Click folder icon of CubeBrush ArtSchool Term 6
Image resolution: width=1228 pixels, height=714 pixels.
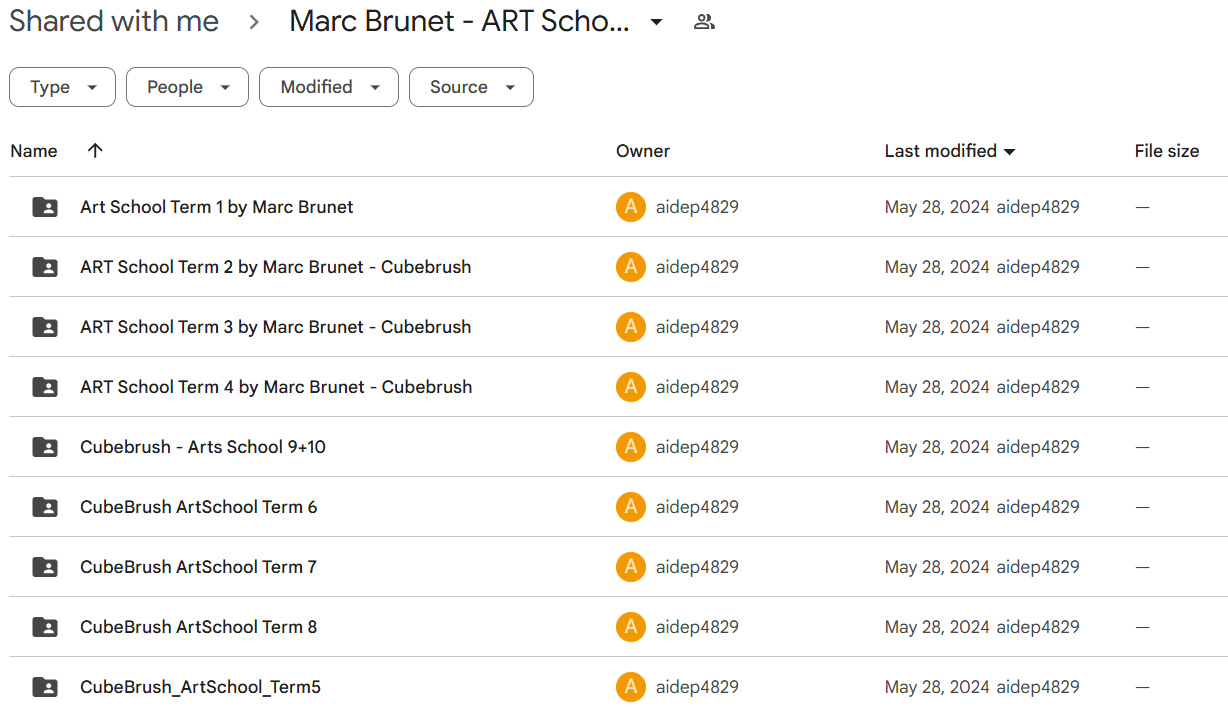[x=45, y=507]
